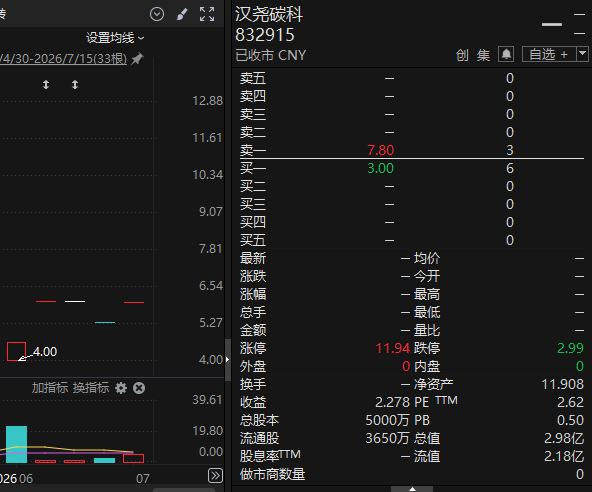Screen dimensions: 592x492
Task: Open dropdown arrow next to 自选 +
Action: [x=583, y=54]
